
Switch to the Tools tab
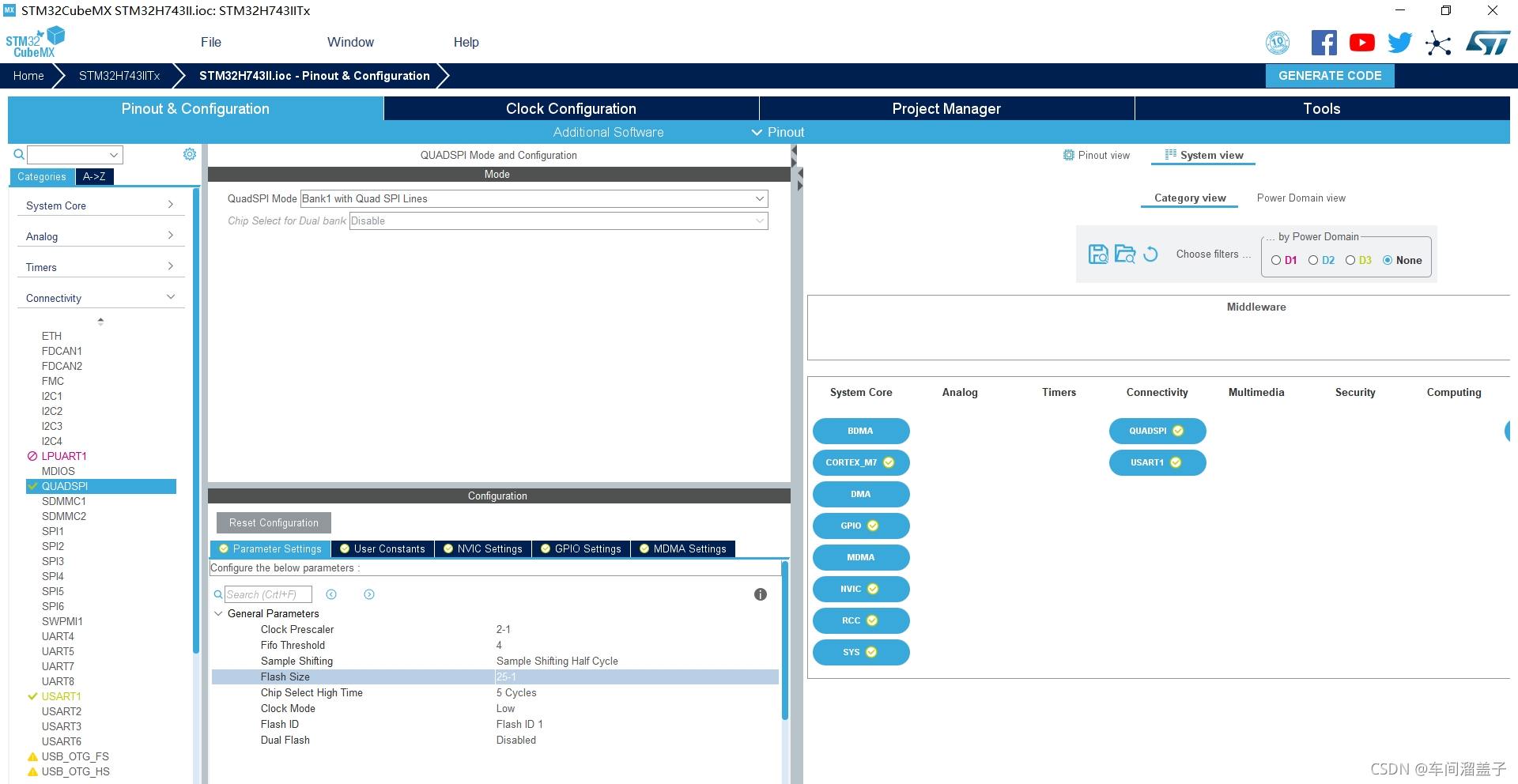tap(1322, 108)
